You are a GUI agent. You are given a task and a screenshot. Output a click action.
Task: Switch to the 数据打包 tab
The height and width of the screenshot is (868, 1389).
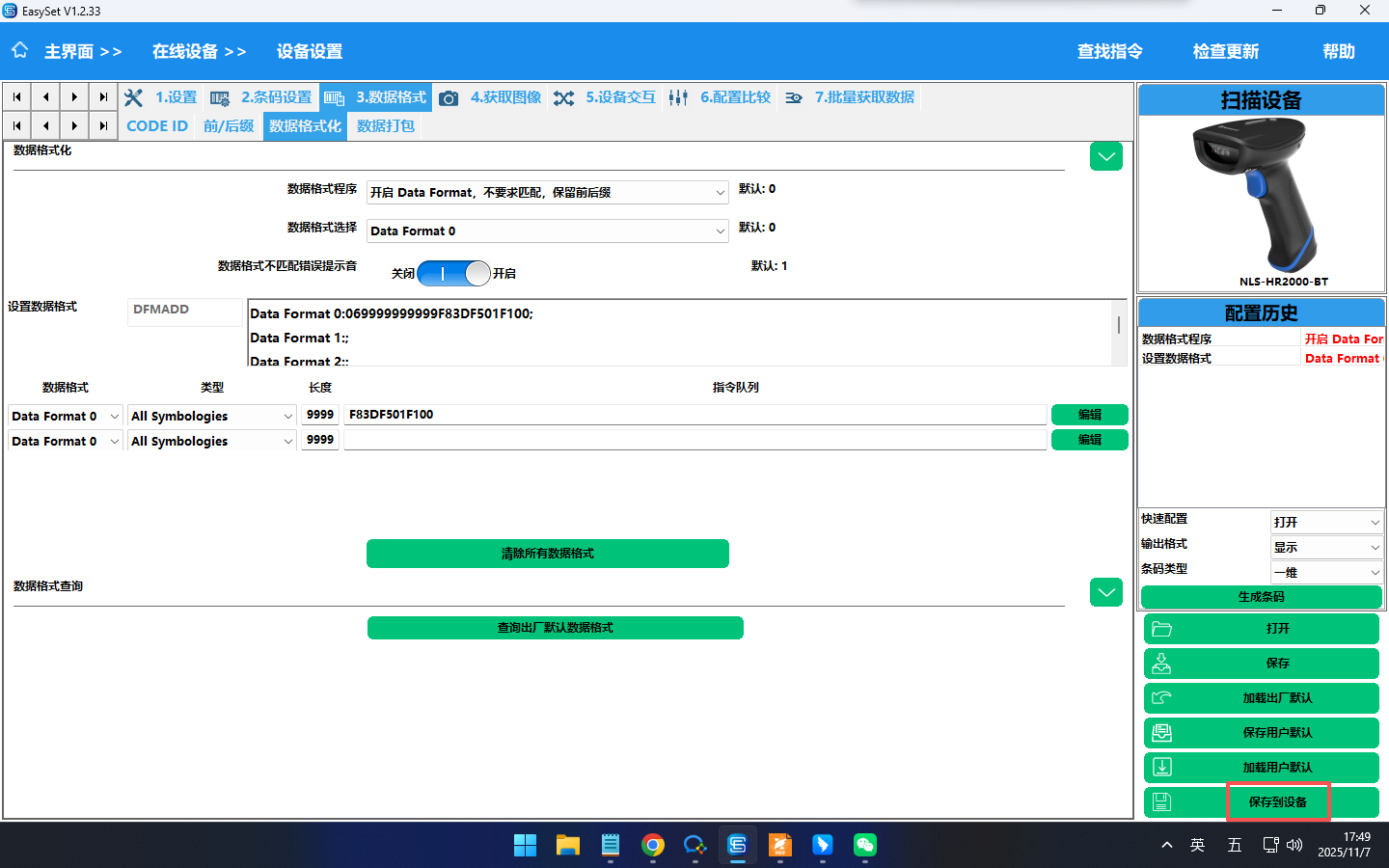click(386, 126)
